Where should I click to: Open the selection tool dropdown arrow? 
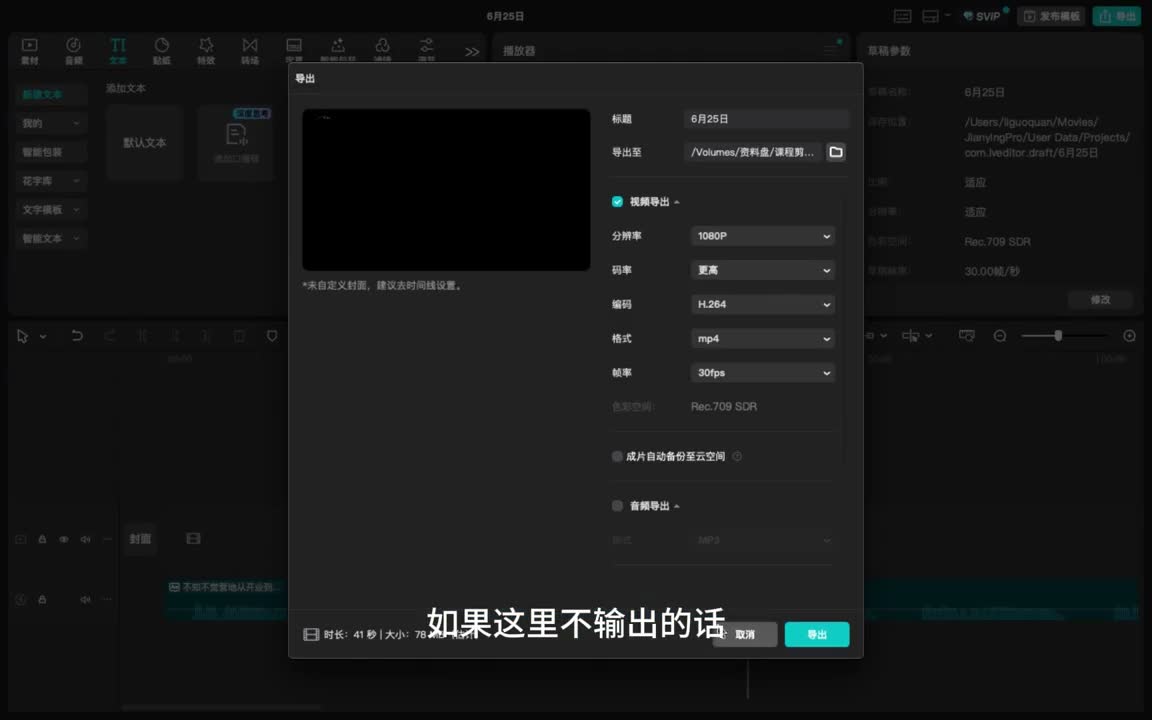[43, 336]
